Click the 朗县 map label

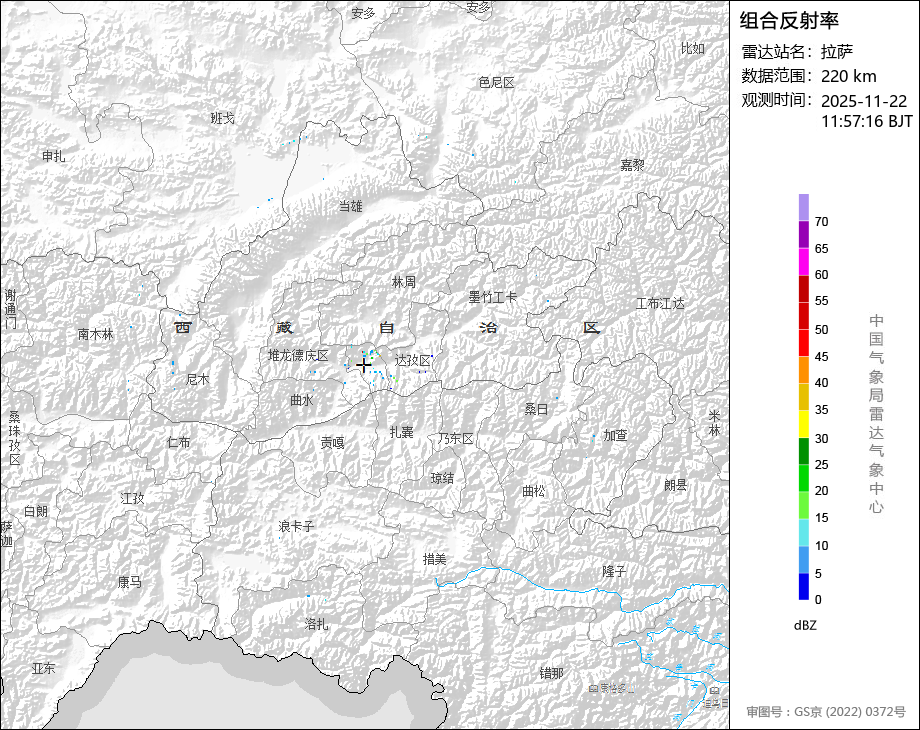[x=675, y=485]
